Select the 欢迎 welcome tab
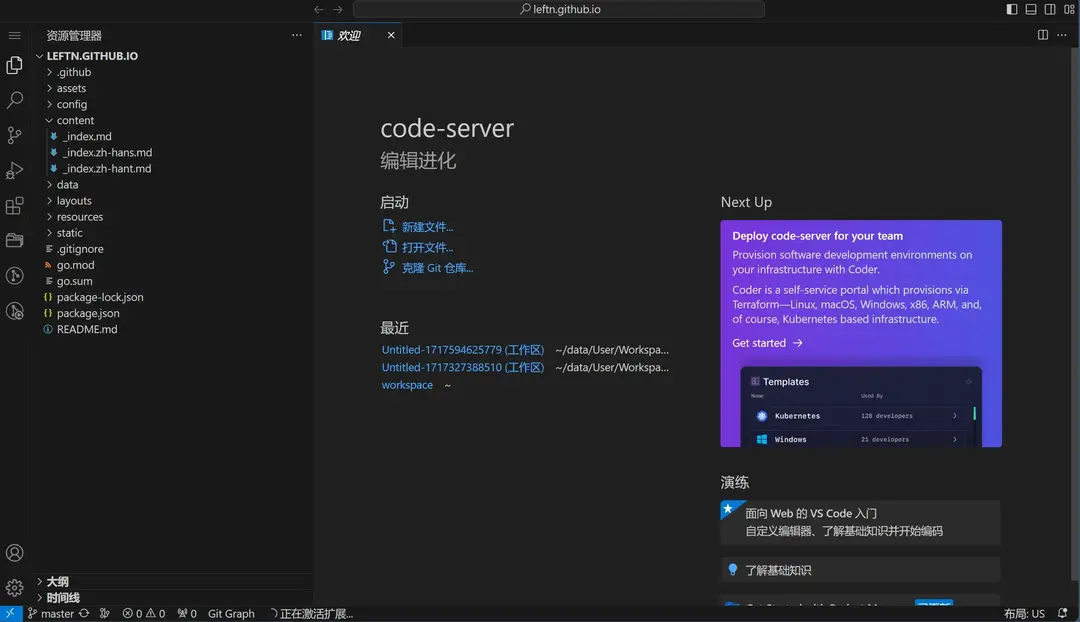 (x=349, y=35)
